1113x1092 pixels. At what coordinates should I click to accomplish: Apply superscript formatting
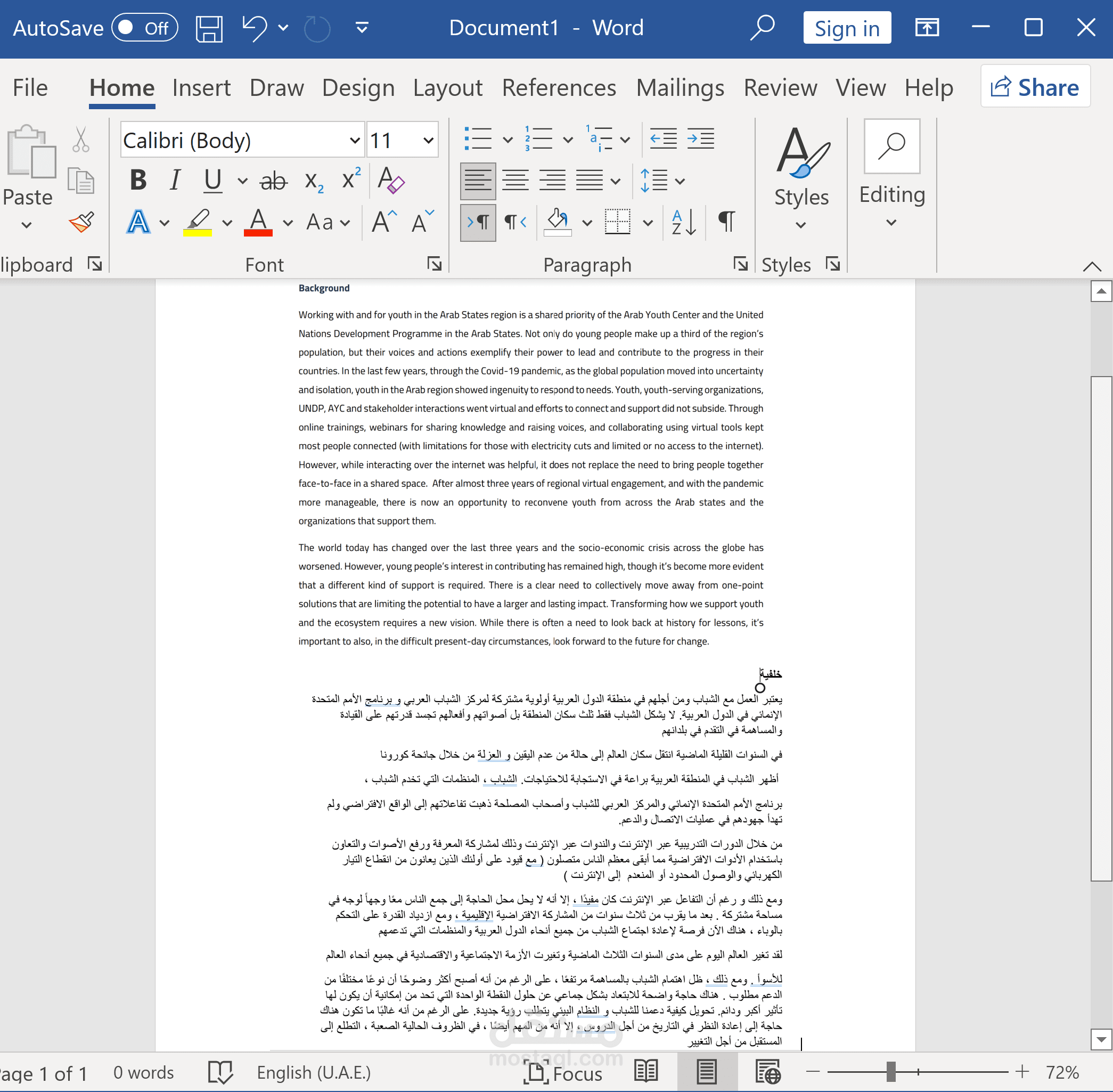(350, 180)
